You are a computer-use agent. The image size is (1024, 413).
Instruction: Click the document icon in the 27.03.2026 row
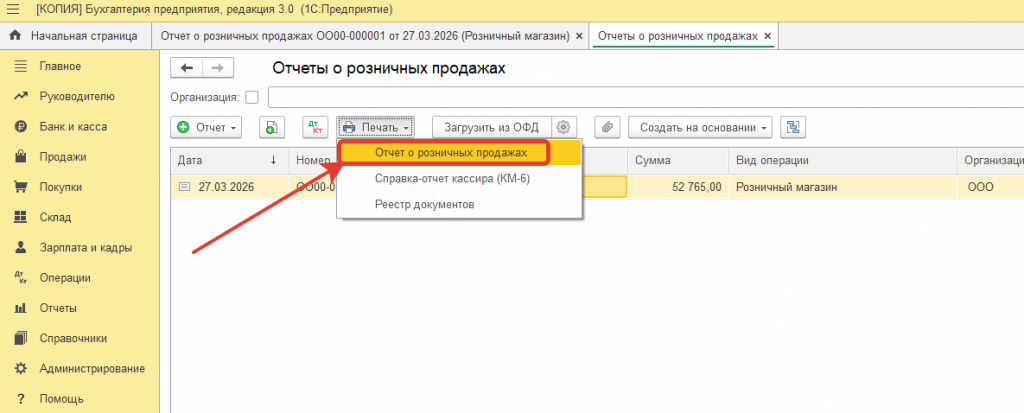[x=184, y=187]
